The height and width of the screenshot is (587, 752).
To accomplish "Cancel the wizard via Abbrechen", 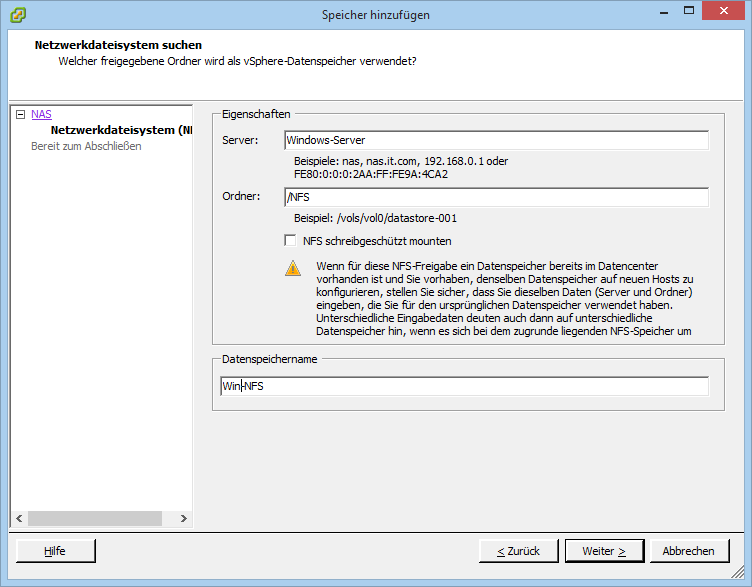I will pos(689,551).
